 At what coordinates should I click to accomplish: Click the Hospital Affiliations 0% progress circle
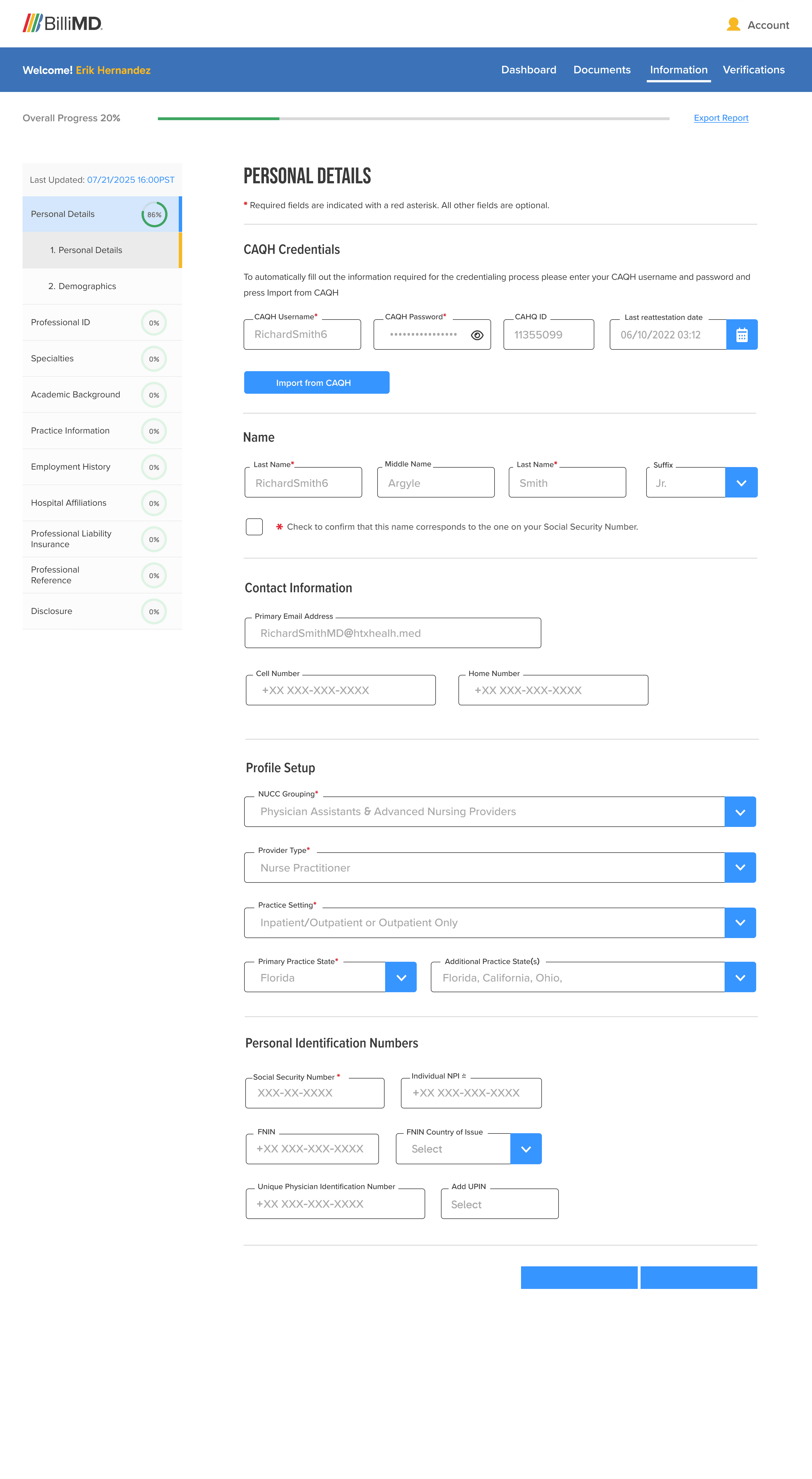pyautogui.click(x=154, y=503)
